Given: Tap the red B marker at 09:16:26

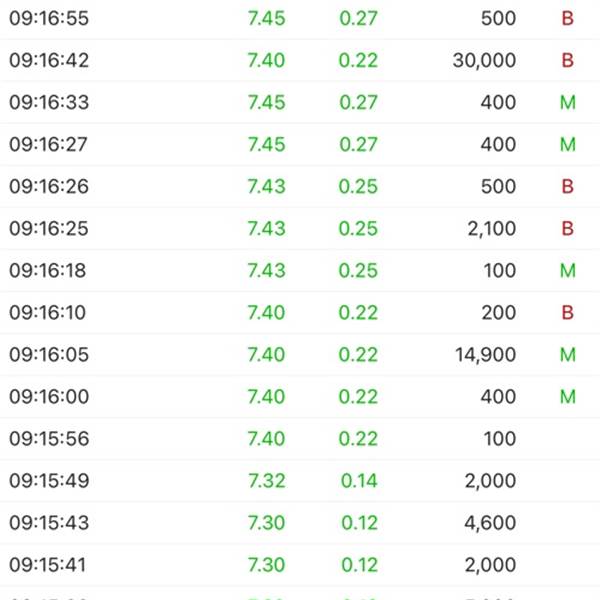Looking at the screenshot, I should point(567,186).
